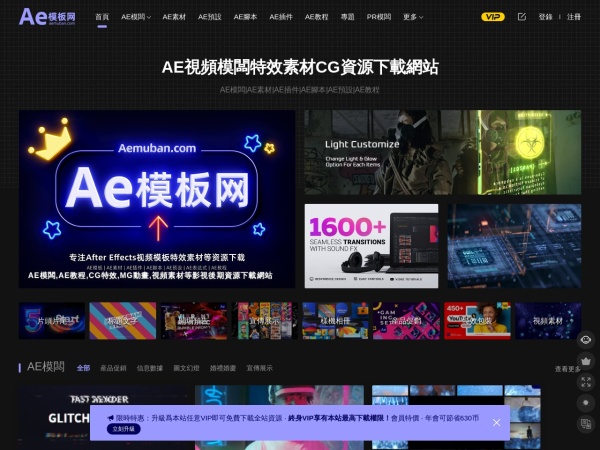The height and width of the screenshot is (450, 600).
Task: Click the AE模闆 section heading
Action: 46,367
